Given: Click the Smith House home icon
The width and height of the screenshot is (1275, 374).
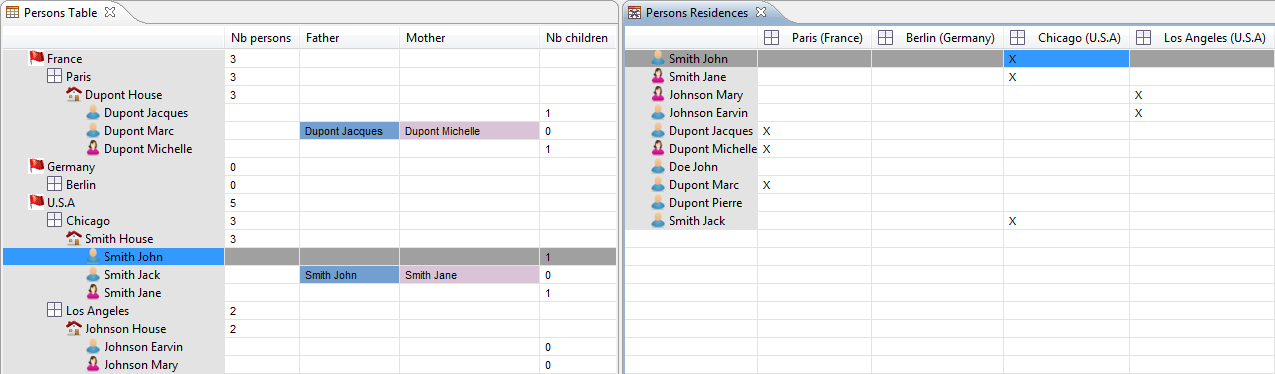Looking at the screenshot, I should click(74, 239).
